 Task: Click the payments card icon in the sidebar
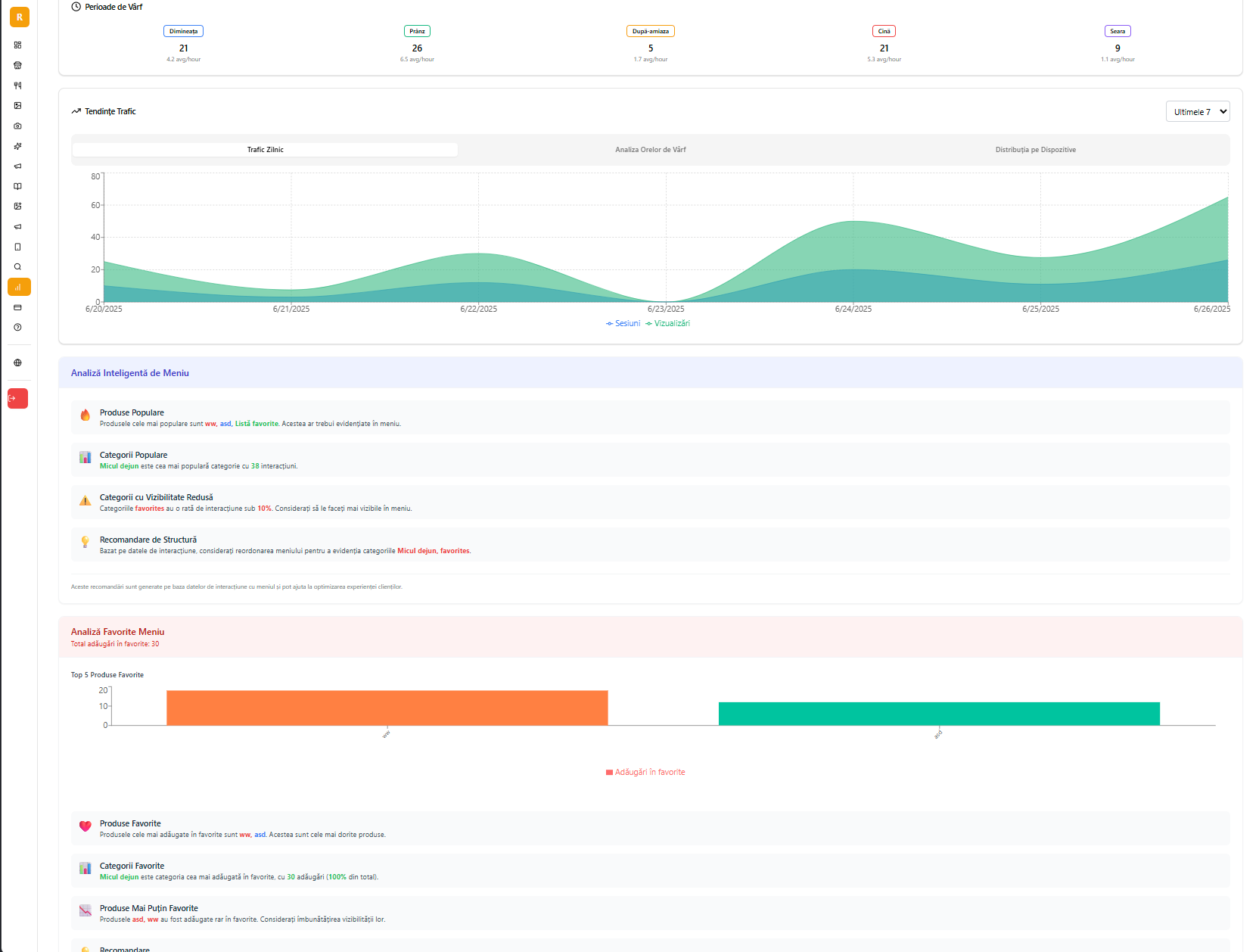pos(17,307)
